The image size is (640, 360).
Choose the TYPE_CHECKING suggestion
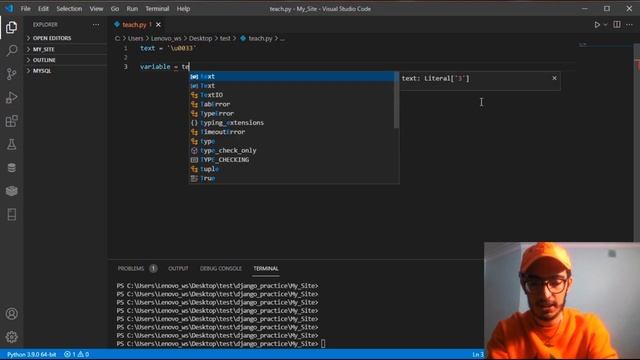291,160
